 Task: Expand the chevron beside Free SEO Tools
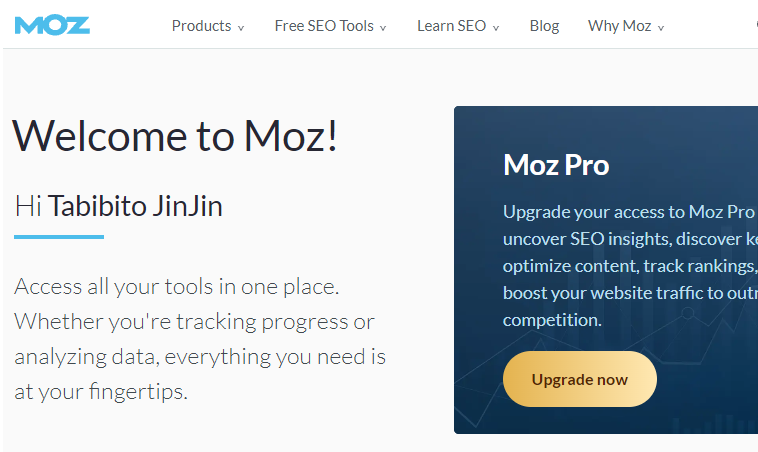383,28
